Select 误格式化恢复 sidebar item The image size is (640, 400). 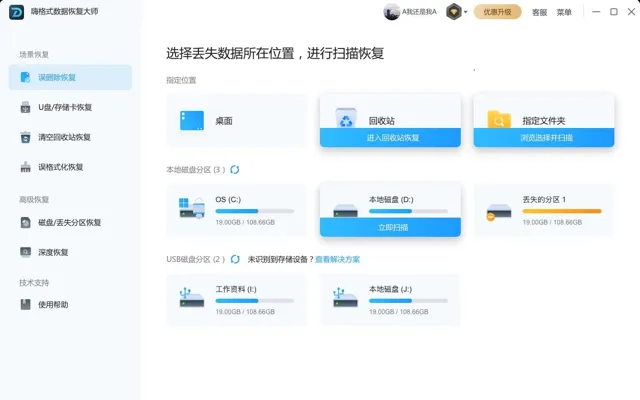point(70,167)
